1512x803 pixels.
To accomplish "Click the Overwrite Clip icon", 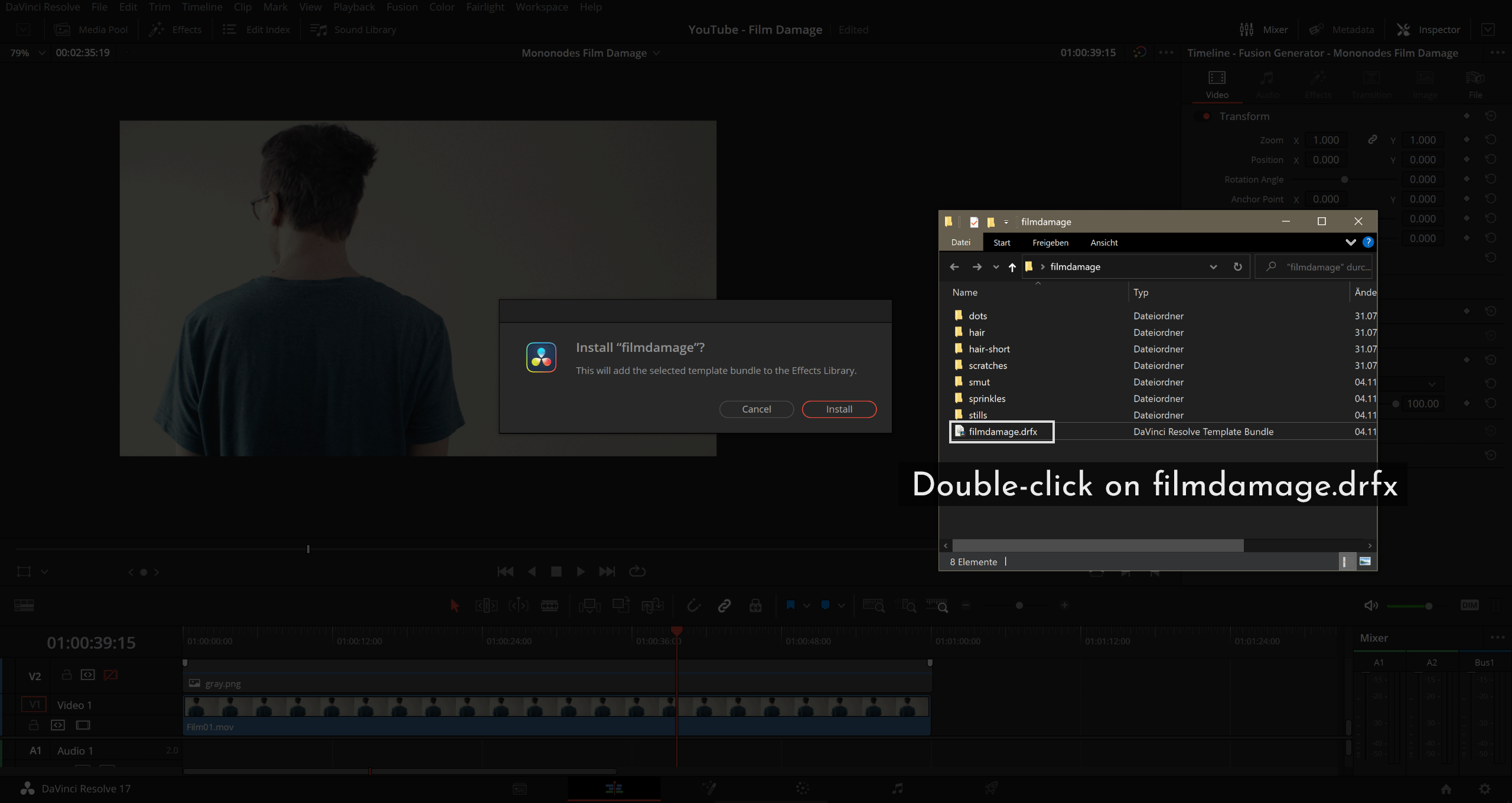I will [x=621, y=605].
